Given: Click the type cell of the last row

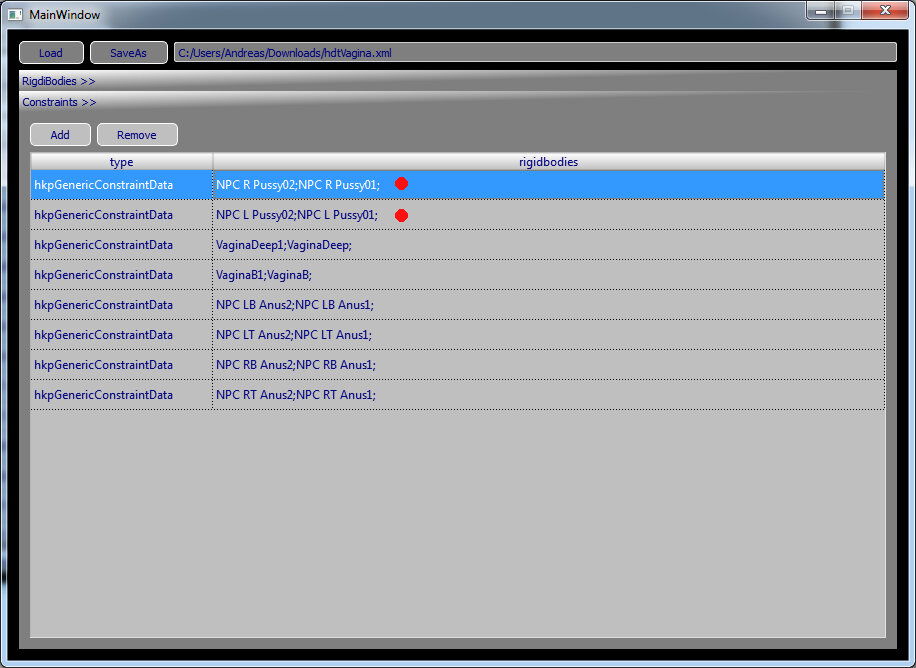Looking at the screenshot, I should [x=104, y=395].
